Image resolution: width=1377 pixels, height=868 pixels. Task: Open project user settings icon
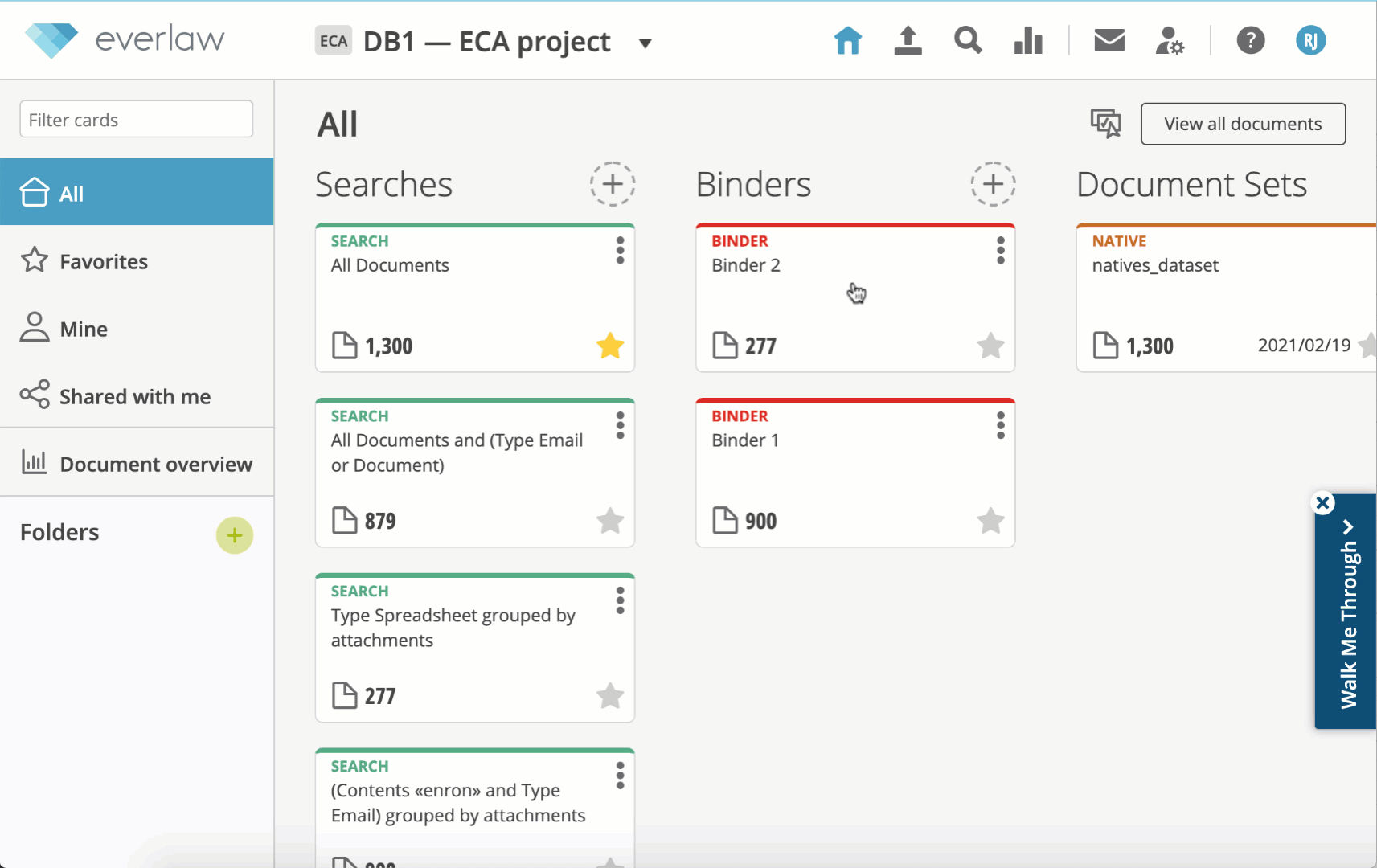(x=1170, y=40)
